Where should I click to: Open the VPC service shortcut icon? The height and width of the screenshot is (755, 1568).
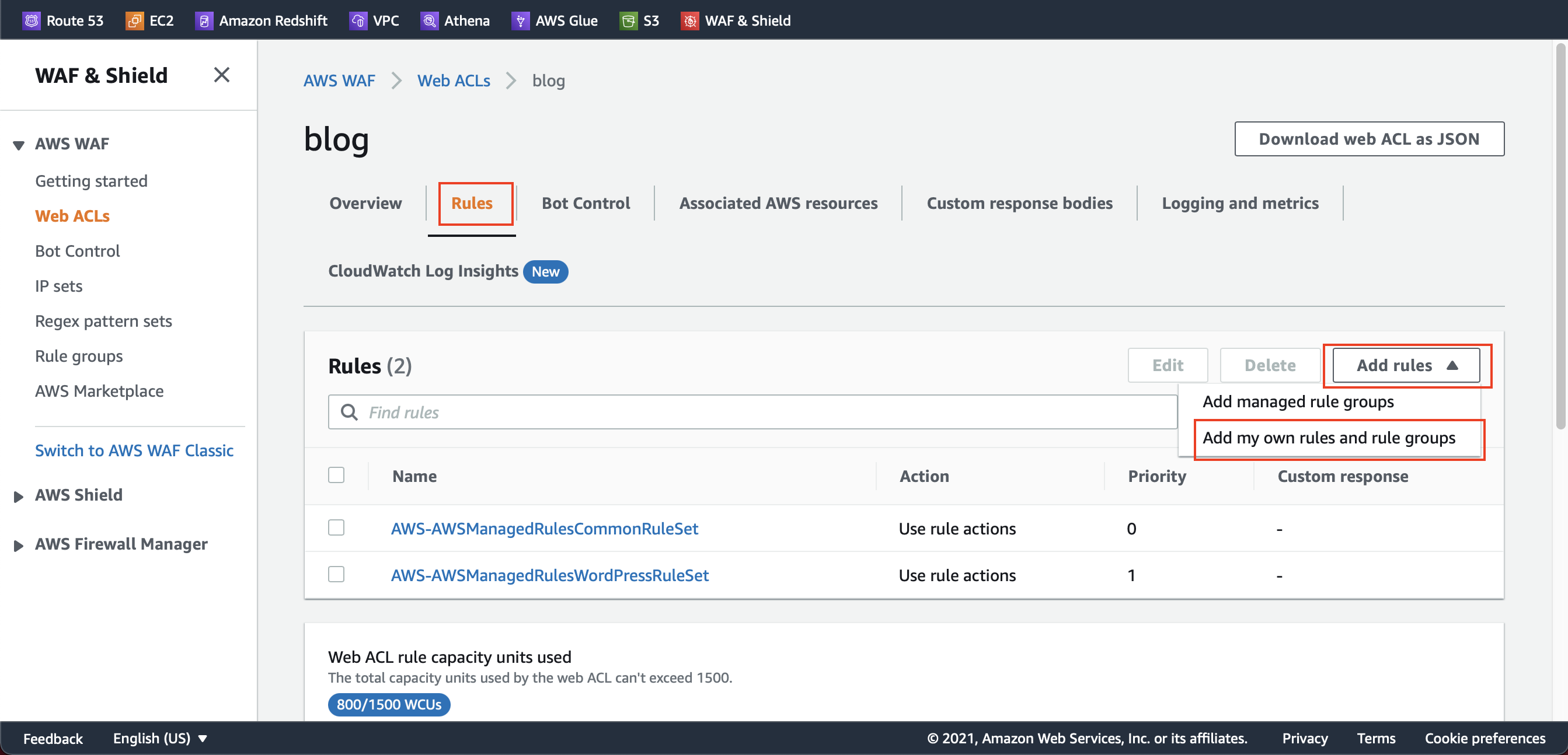[358, 20]
